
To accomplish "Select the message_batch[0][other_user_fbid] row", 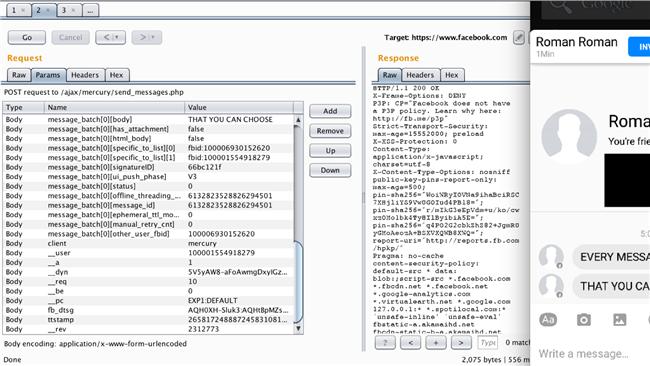I will coord(148,234).
